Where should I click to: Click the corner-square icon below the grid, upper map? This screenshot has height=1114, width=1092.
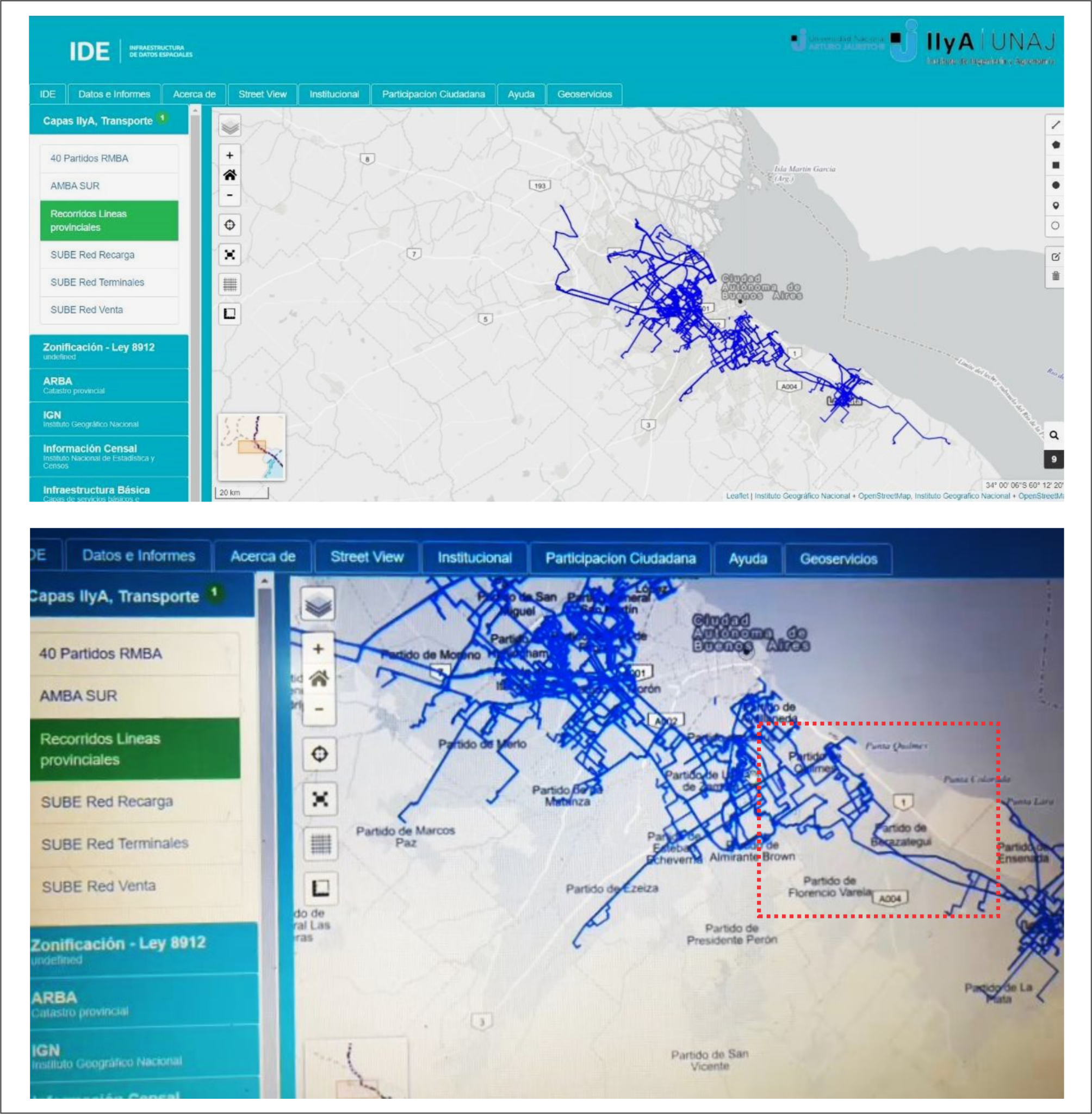coord(230,314)
